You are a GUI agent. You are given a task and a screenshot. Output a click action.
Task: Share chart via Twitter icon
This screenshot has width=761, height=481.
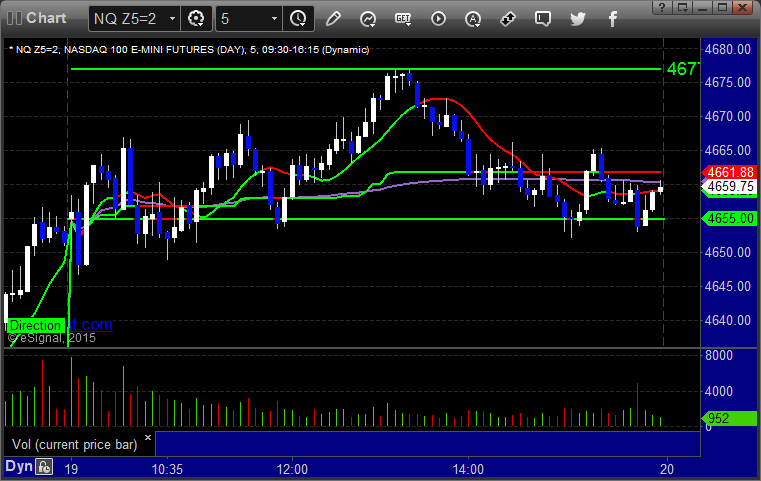click(x=578, y=19)
